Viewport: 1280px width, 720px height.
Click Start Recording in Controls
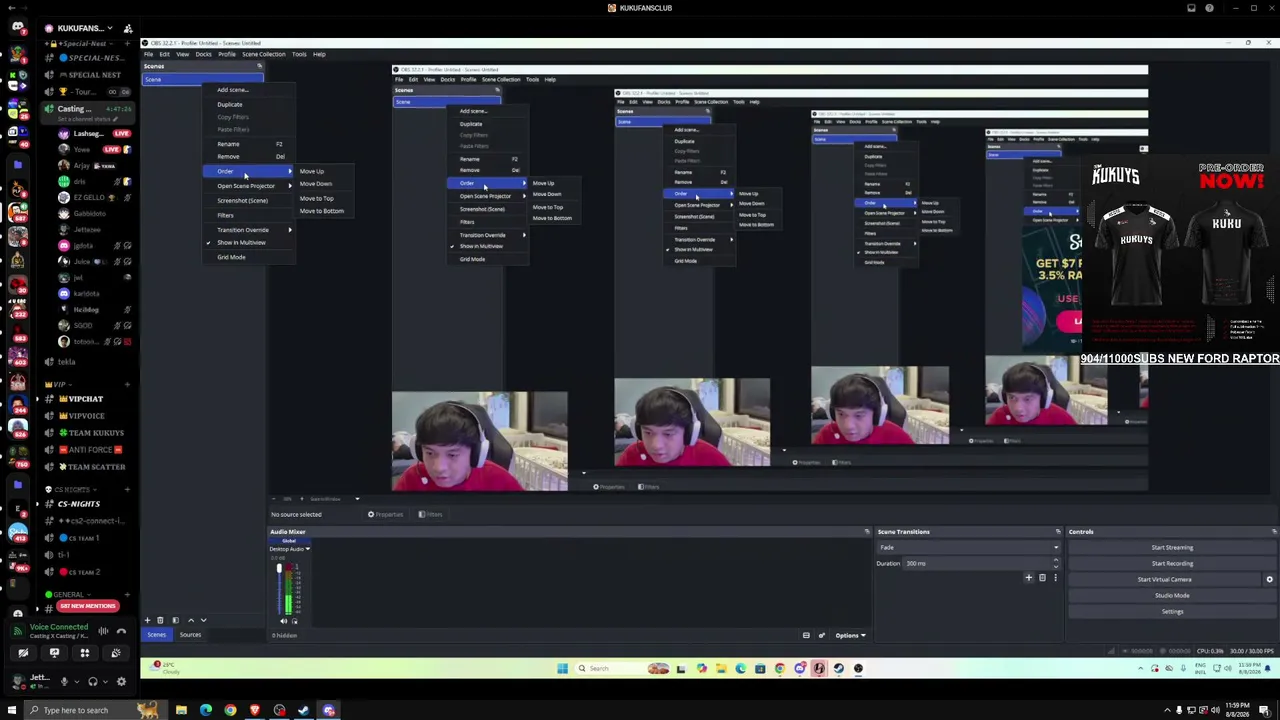pyautogui.click(x=1172, y=564)
